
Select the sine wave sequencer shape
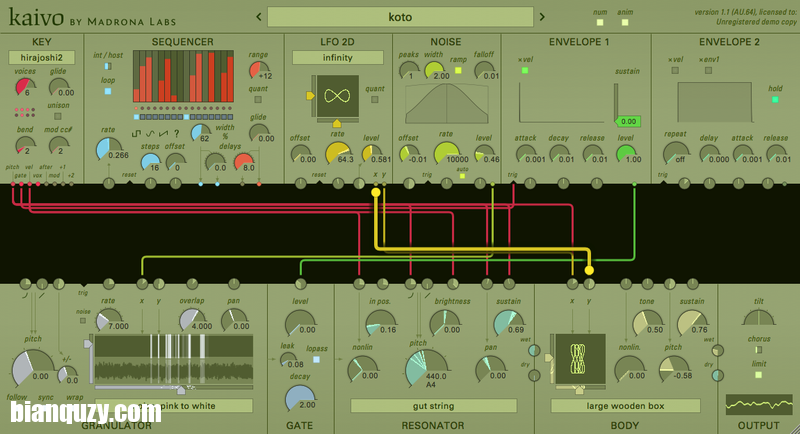point(150,134)
